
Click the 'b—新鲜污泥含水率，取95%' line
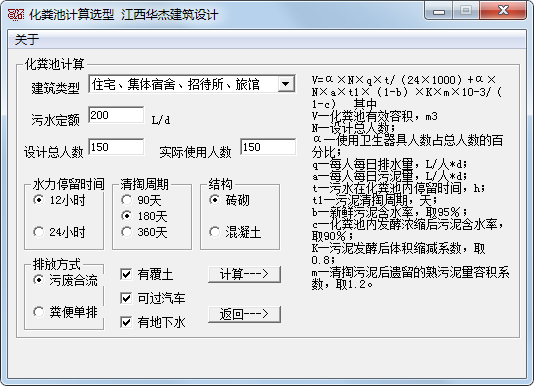click(x=390, y=212)
